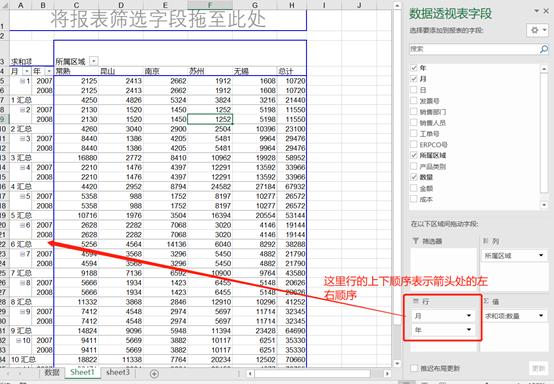
Task: Check the 日 field checkbox
Action: pyautogui.click(x=414, y=89)
